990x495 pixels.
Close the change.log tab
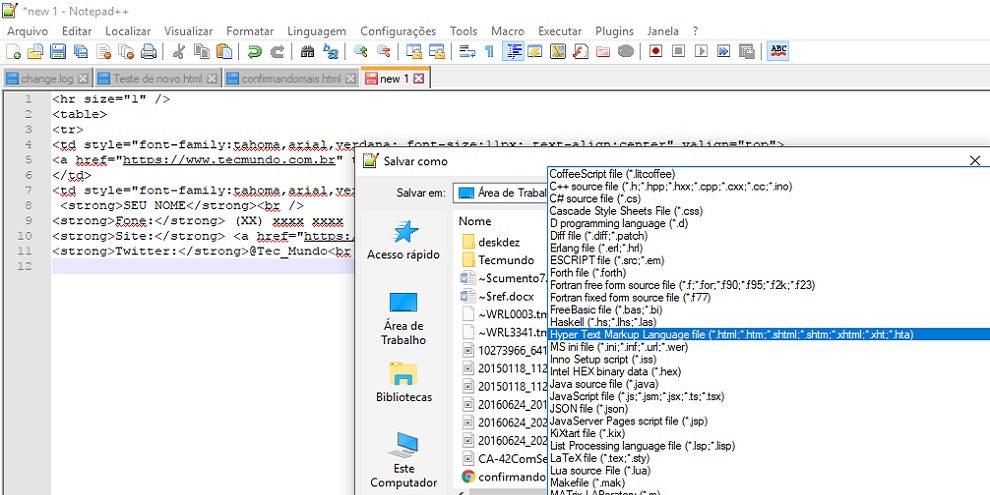(x=83, y=79)
